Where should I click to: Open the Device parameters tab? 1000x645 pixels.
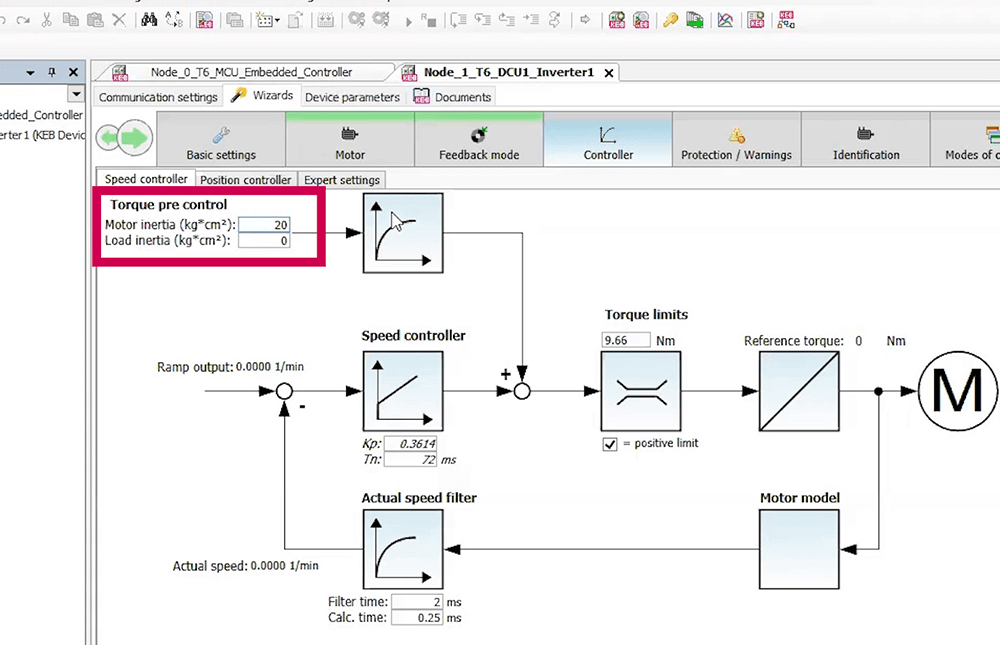tap(352, 97)
